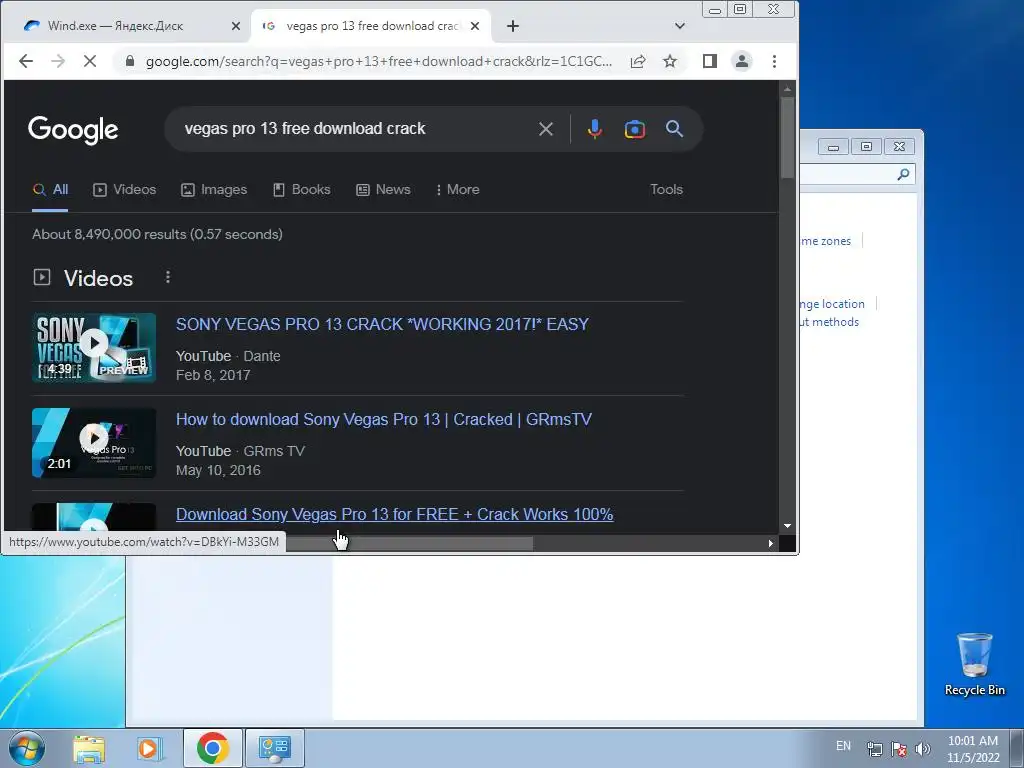The image size is (1024, 768).
Task: Play the 4:39 Sony Vegas video thumbnail
Action: point(94,347)
